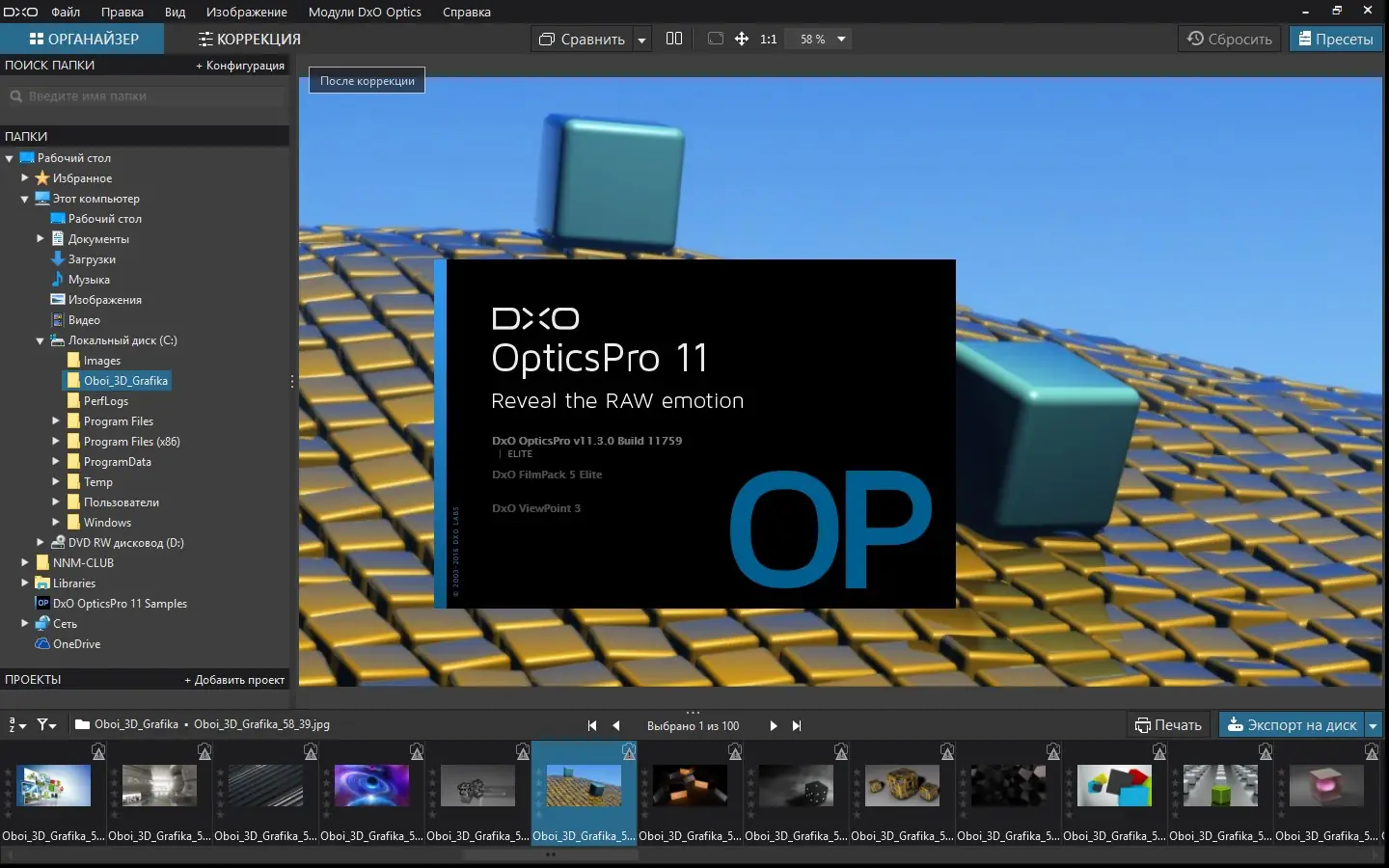This screenshot has width=1389, height=868.
Task: Open the 58 % zoom level dropdown
Action: tap(823, 40)
